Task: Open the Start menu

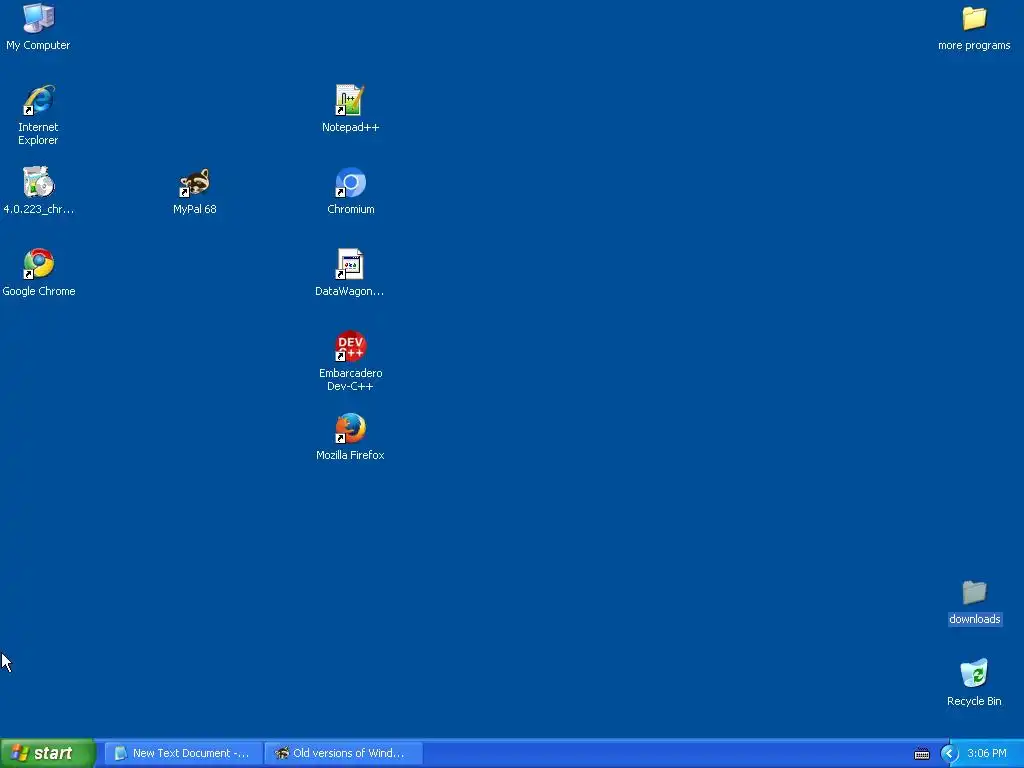Action: pyautogui.click(x=47, y=753)
